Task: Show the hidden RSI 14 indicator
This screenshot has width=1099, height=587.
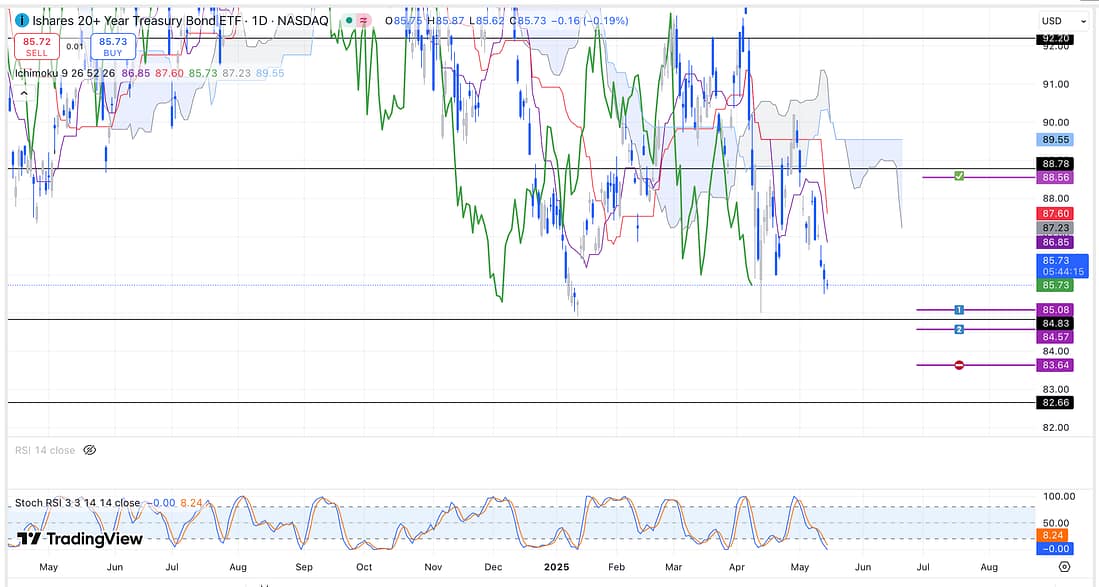Action: (89, 451)
